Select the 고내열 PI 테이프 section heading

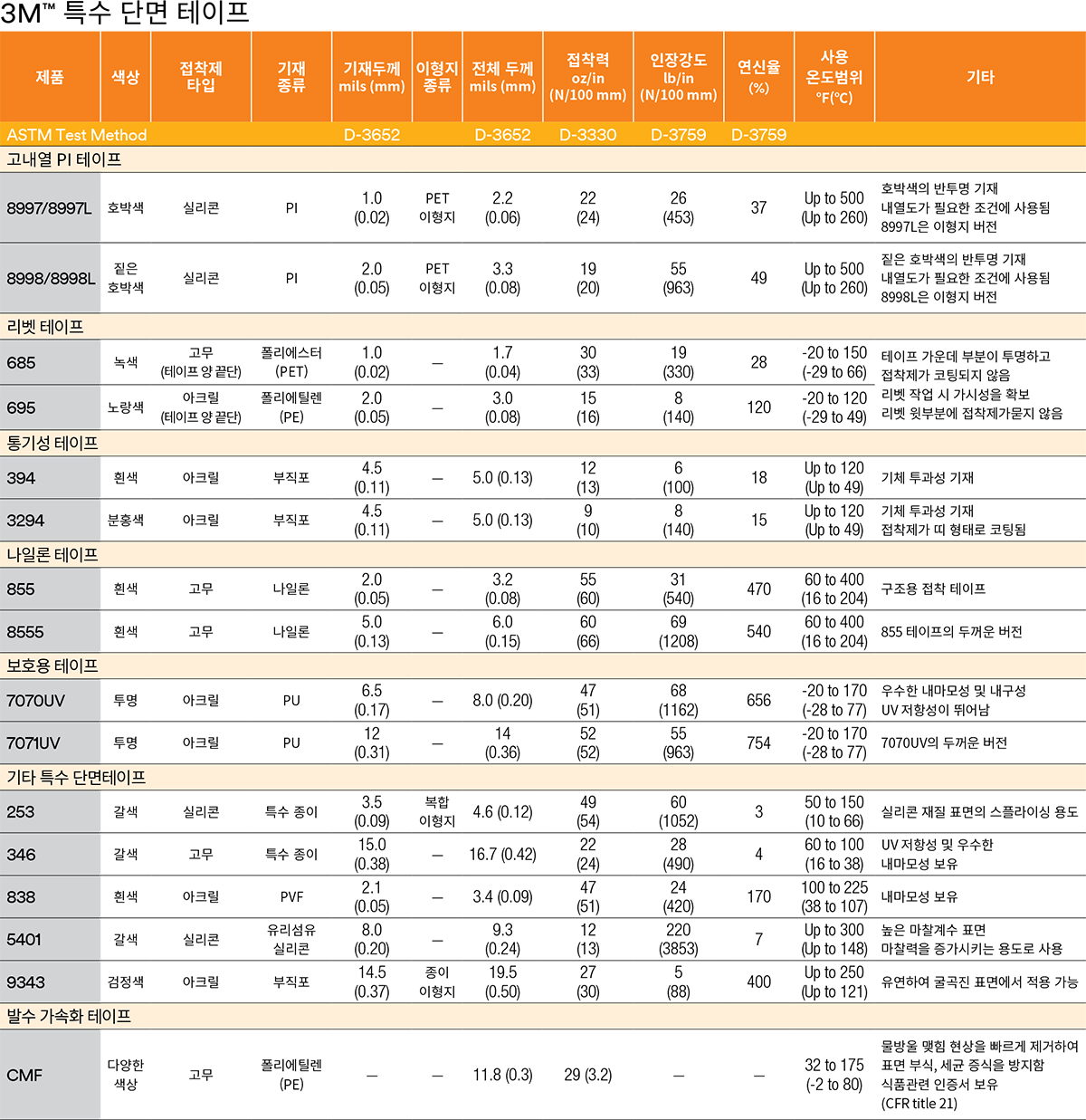point(64,159)
